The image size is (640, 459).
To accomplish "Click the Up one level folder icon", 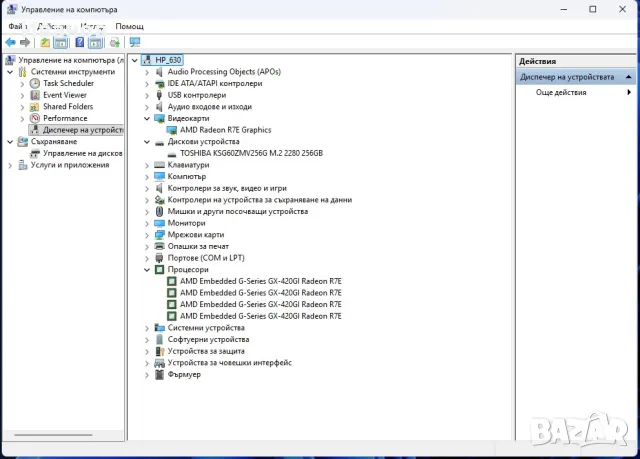I will [x=45, y=42].
